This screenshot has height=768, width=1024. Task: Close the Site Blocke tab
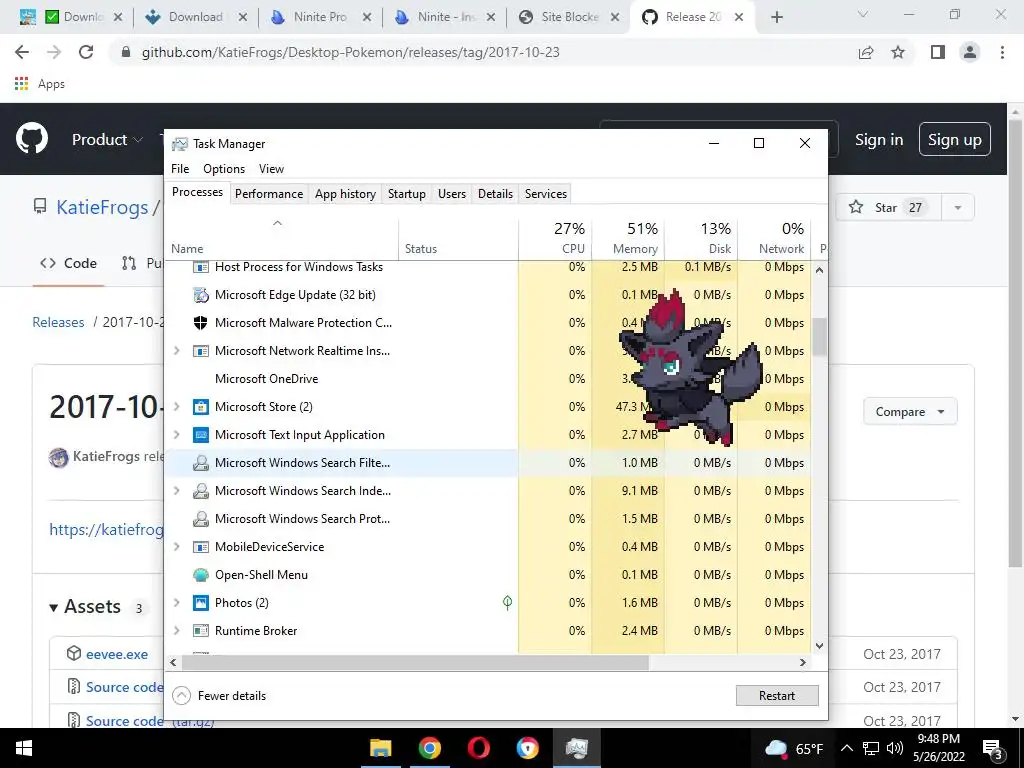(615, 18)
